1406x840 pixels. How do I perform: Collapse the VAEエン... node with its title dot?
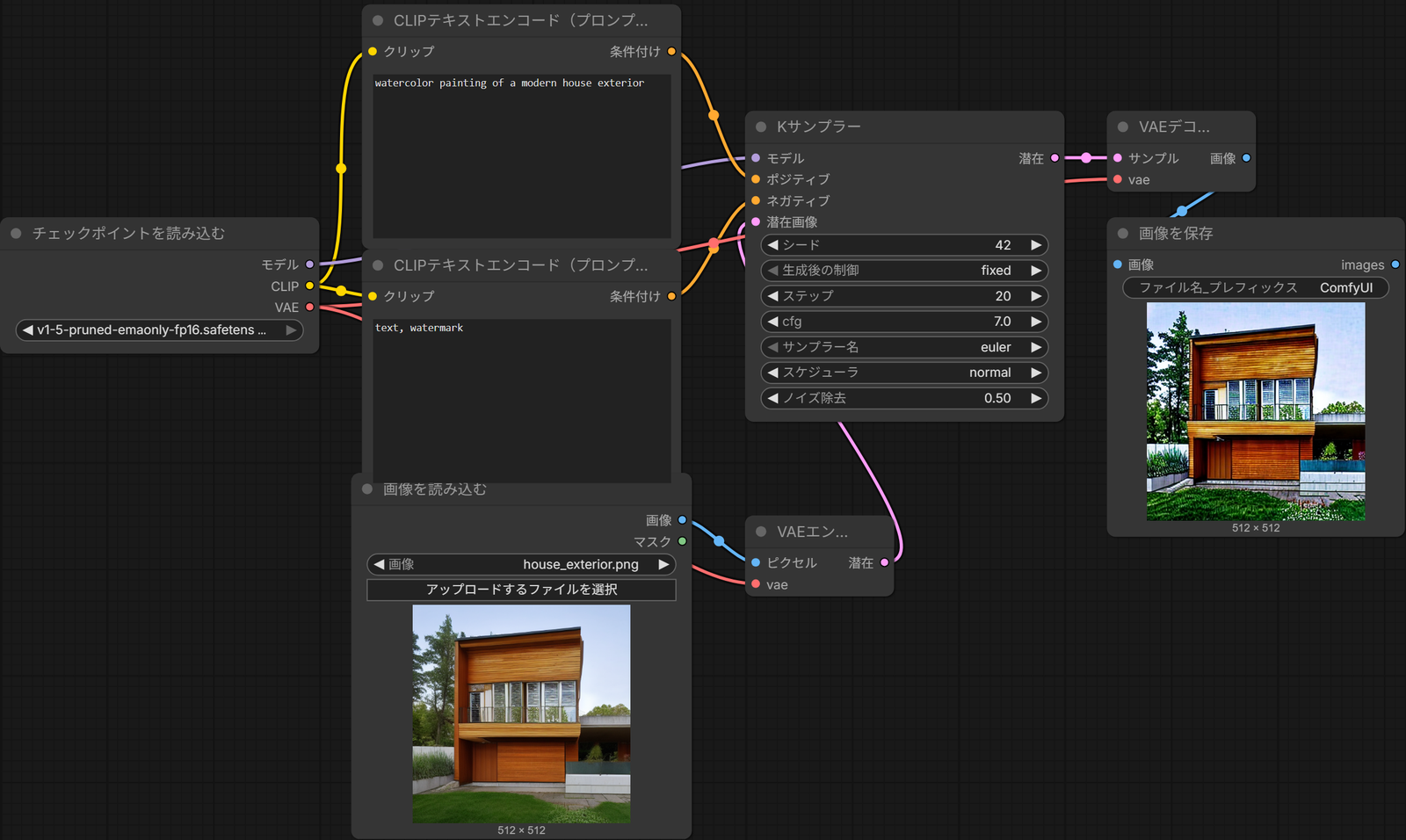(x=761, y=532)
